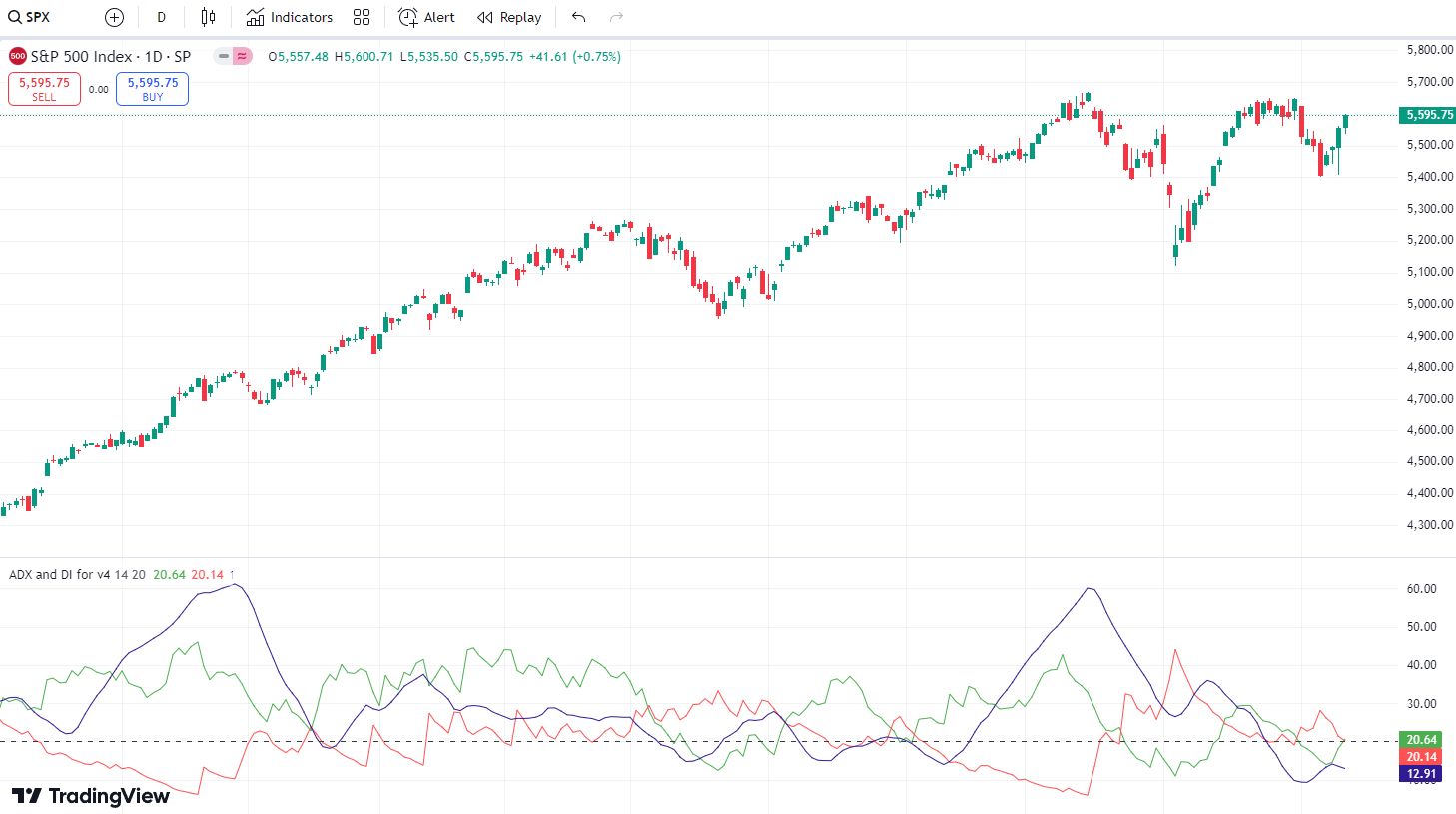
Task: Open the D time interval selector
Action: pyautogui.click(x=161, y=17)
